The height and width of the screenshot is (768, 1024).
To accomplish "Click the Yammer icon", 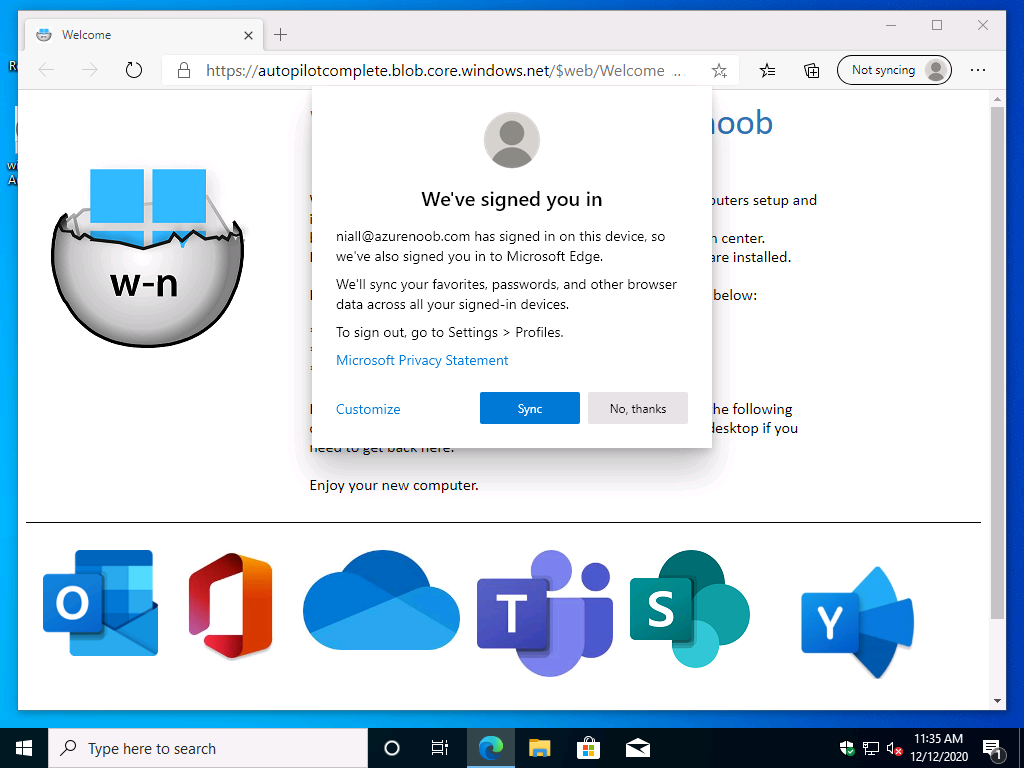I will pos(857,622).
